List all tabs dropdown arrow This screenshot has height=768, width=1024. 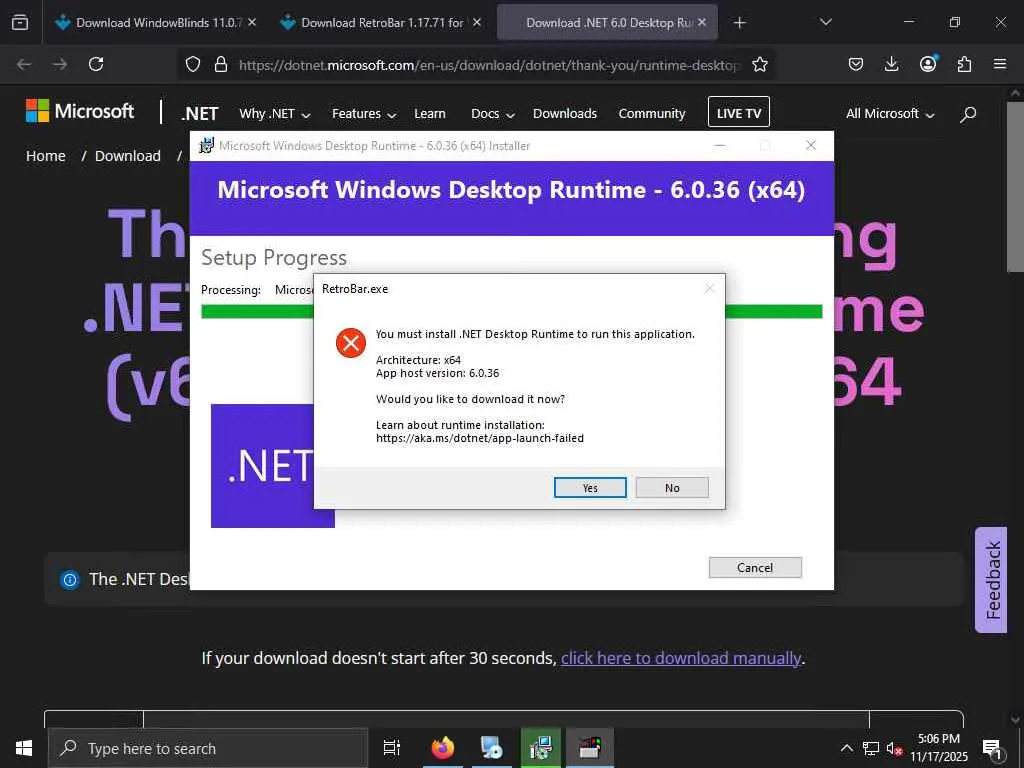click(x=825, y=22)
